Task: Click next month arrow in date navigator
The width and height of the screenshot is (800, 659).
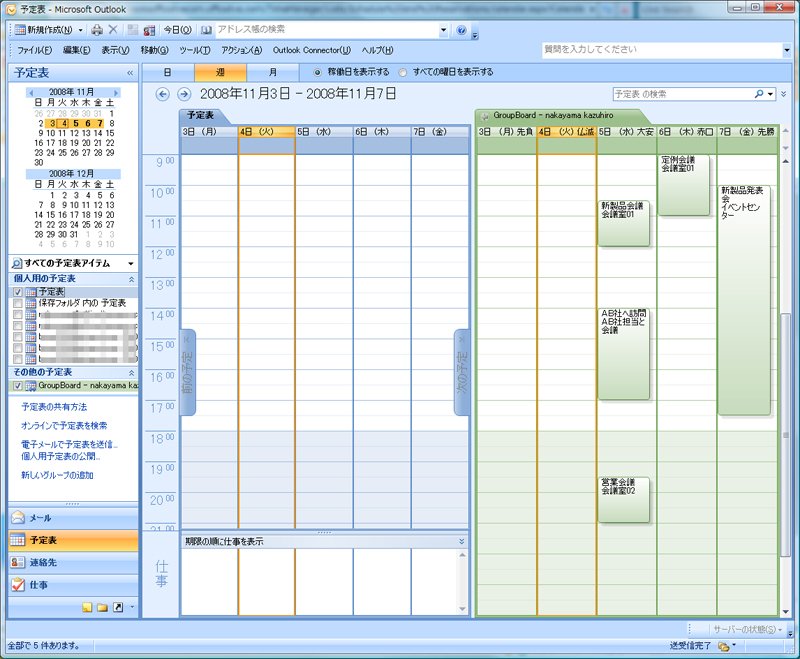Action: (x=116, y=92)
